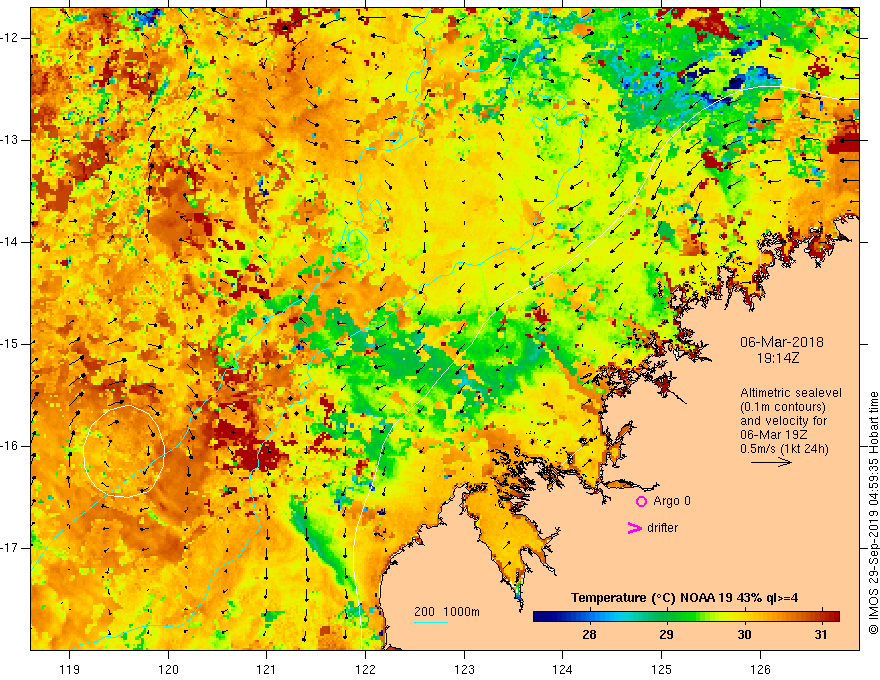Click the -14 latitude axis label

click(11, 242)
